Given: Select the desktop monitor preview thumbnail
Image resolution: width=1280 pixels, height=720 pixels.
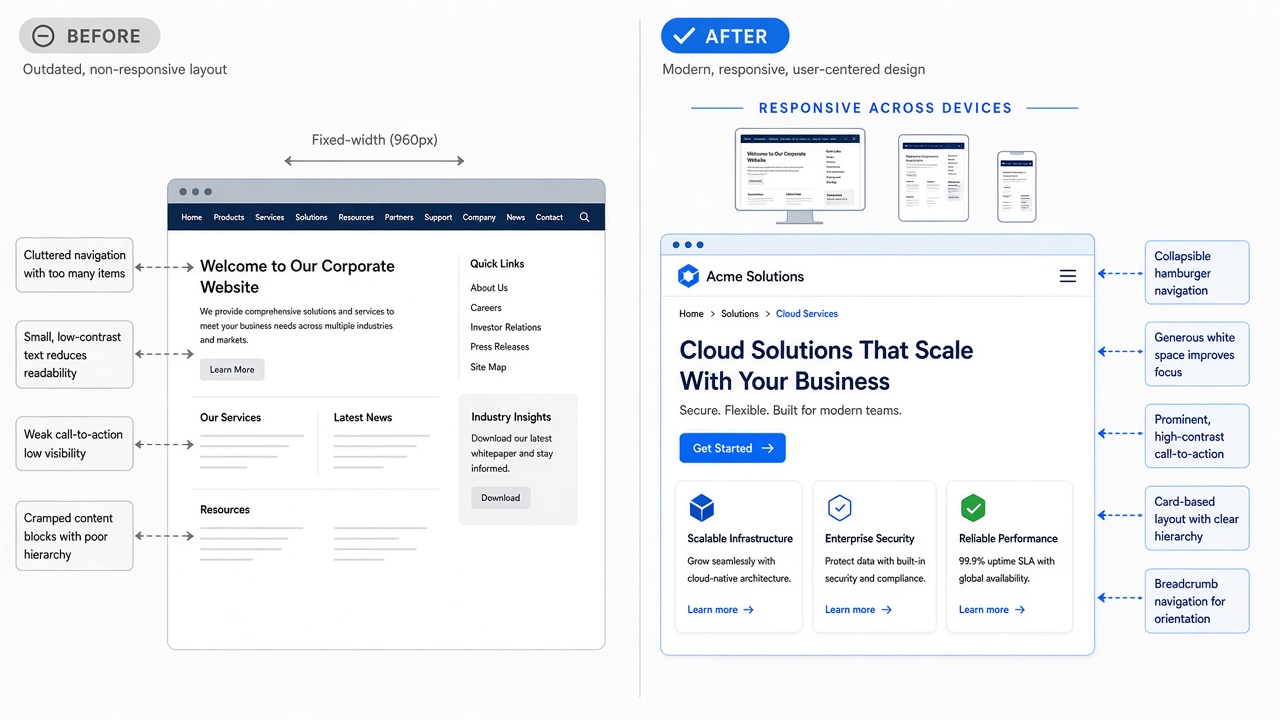Looking at the screenshot, I should click(800, 175).
